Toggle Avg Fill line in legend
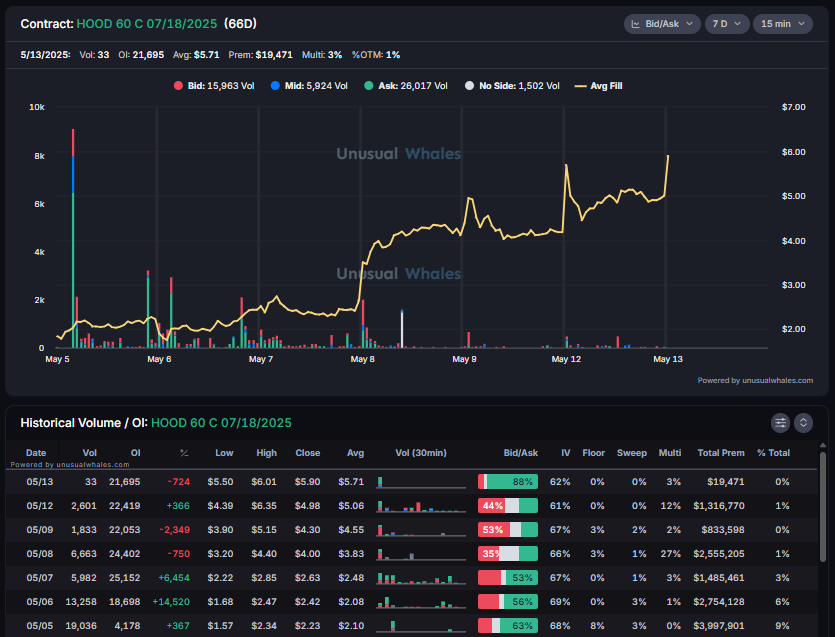Screen dimensions: 835x637 click(599, 86)
